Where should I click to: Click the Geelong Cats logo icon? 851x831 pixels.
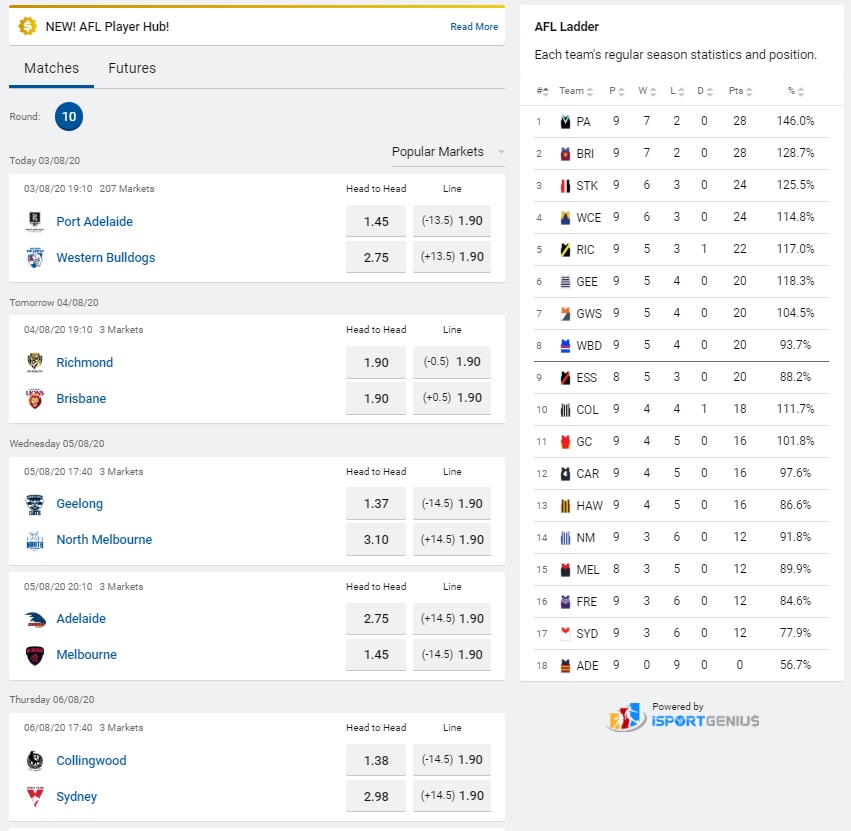[x=35, y=504]
